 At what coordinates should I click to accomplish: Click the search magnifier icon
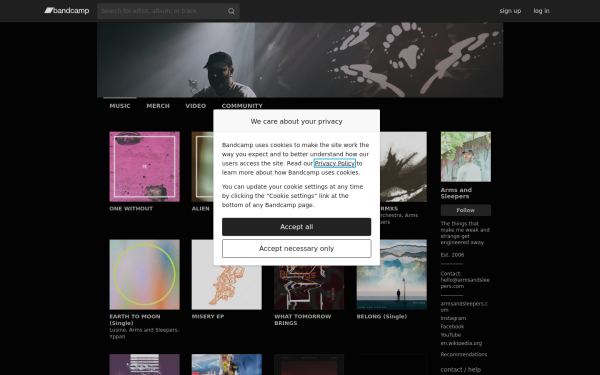(x=231, y=11)
